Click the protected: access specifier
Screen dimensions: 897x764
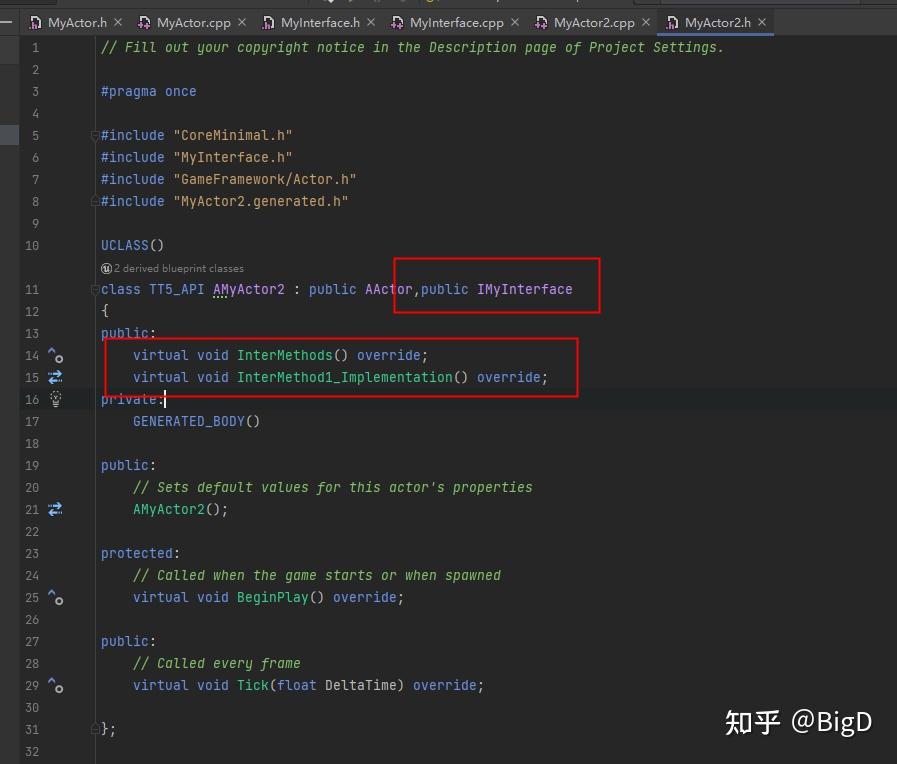coord(140,554)
